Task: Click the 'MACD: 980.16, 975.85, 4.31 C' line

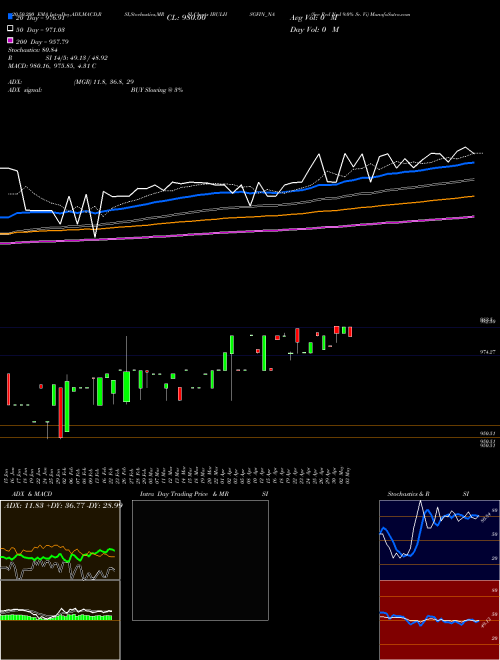Action: coord(52,66)
